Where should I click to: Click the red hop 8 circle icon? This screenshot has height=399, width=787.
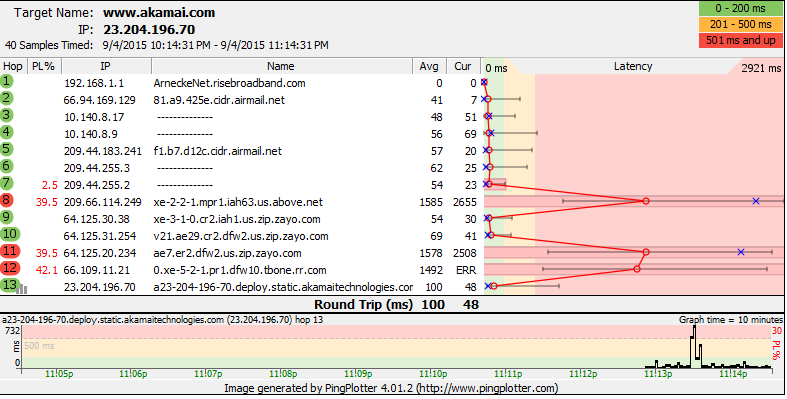click(7, 201)
